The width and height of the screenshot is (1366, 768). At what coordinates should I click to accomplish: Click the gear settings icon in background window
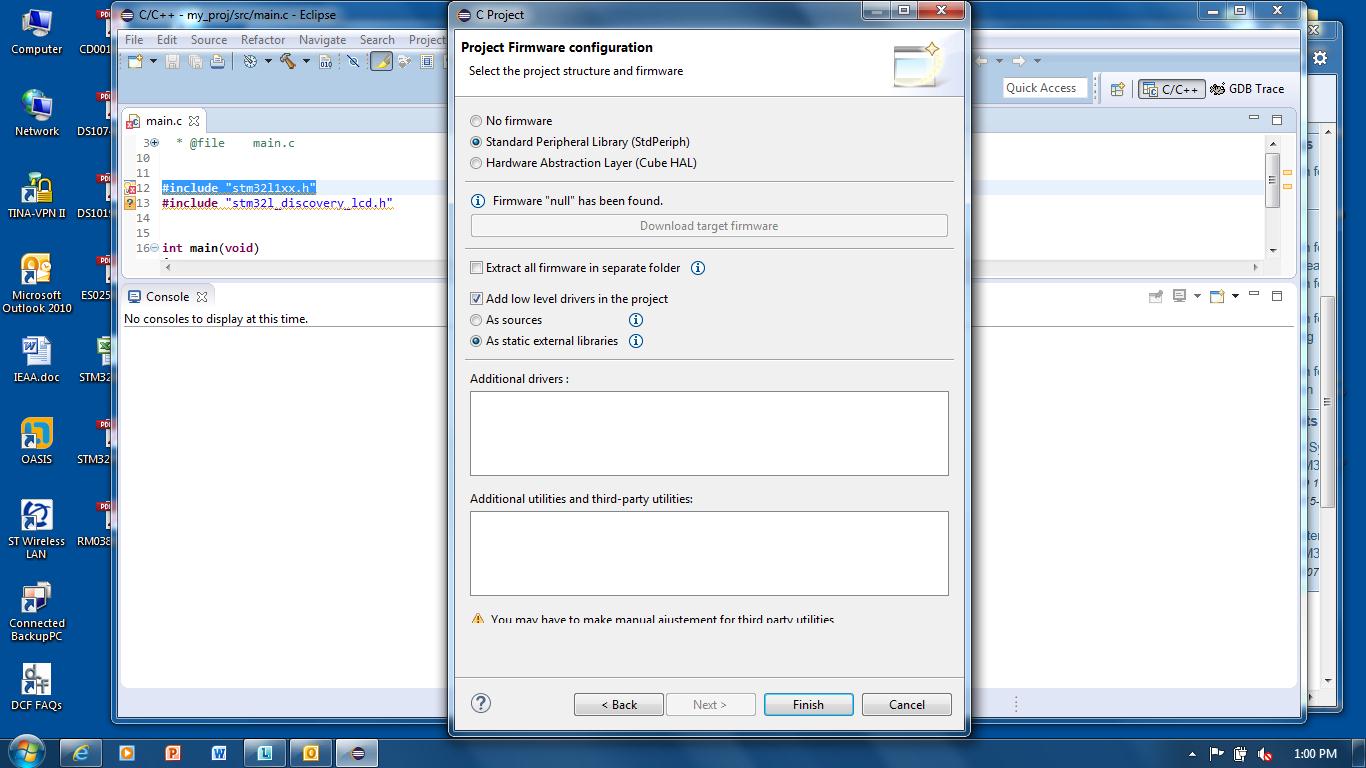1320,58
